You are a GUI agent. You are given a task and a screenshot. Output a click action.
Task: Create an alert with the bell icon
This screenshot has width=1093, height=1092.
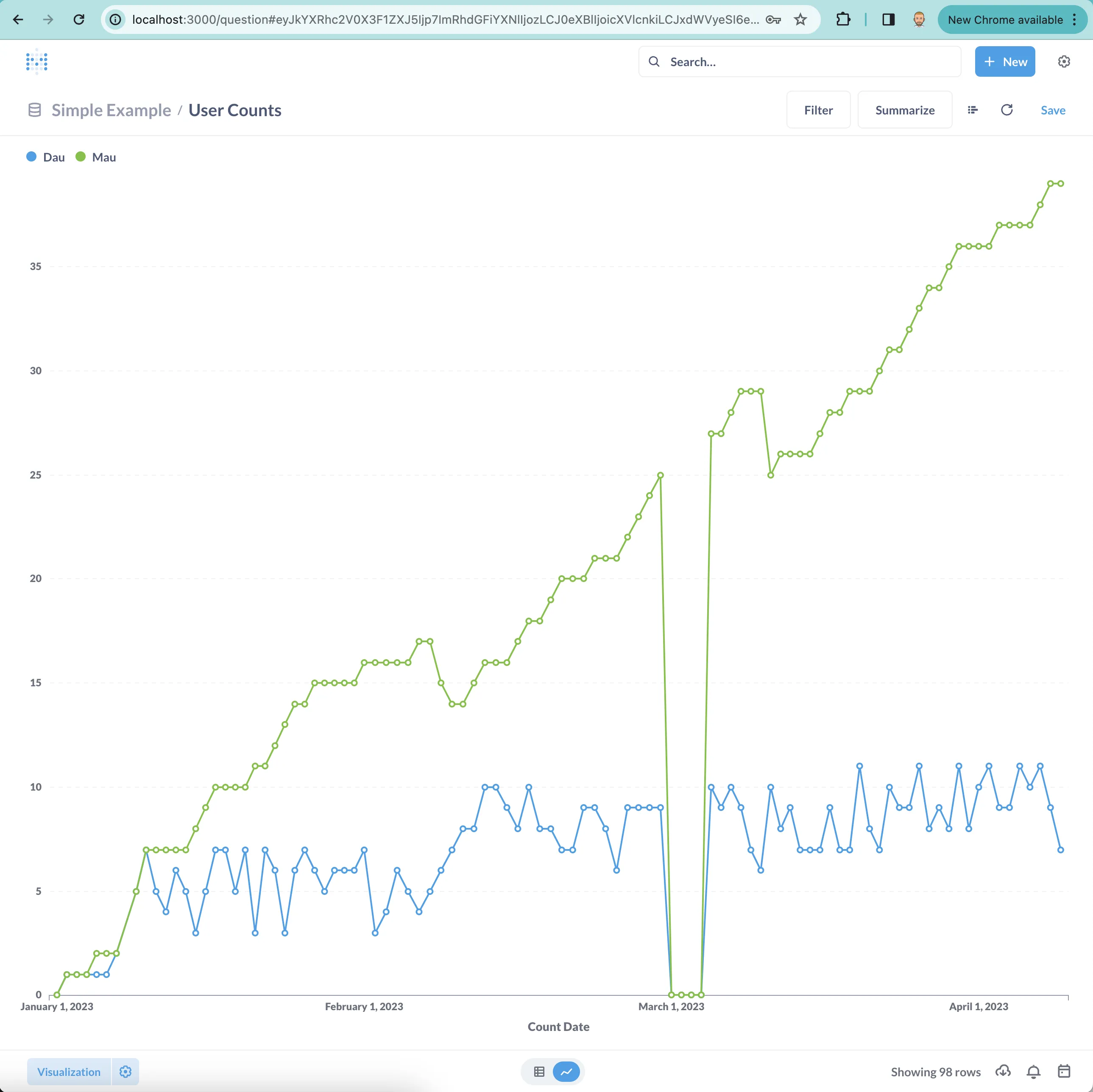pos(1033,1071)
